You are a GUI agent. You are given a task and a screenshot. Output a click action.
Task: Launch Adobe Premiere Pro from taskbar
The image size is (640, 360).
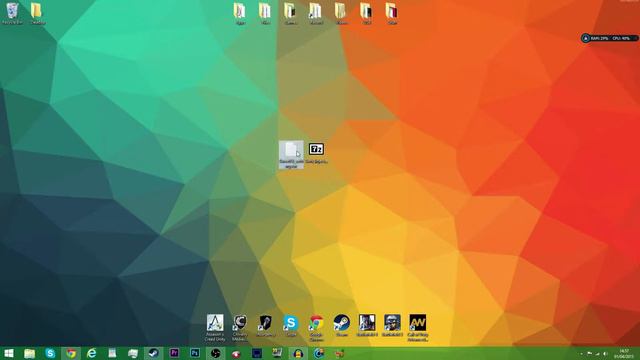pos(174,353)
